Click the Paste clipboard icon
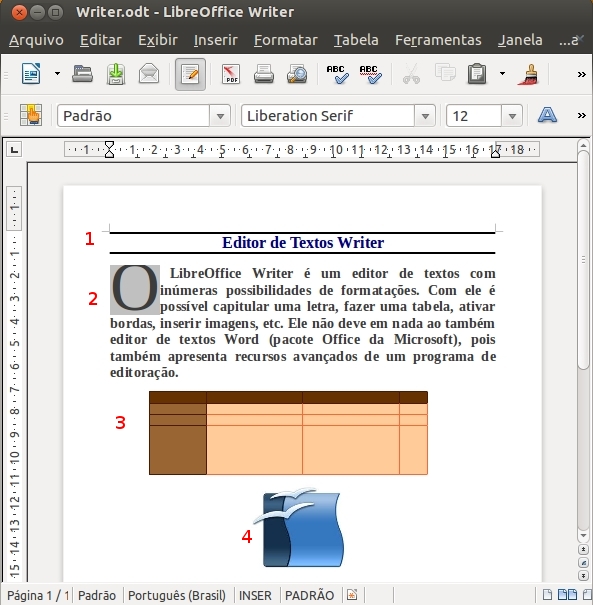The width and height of the screenshot is (593, 605). 477,74
